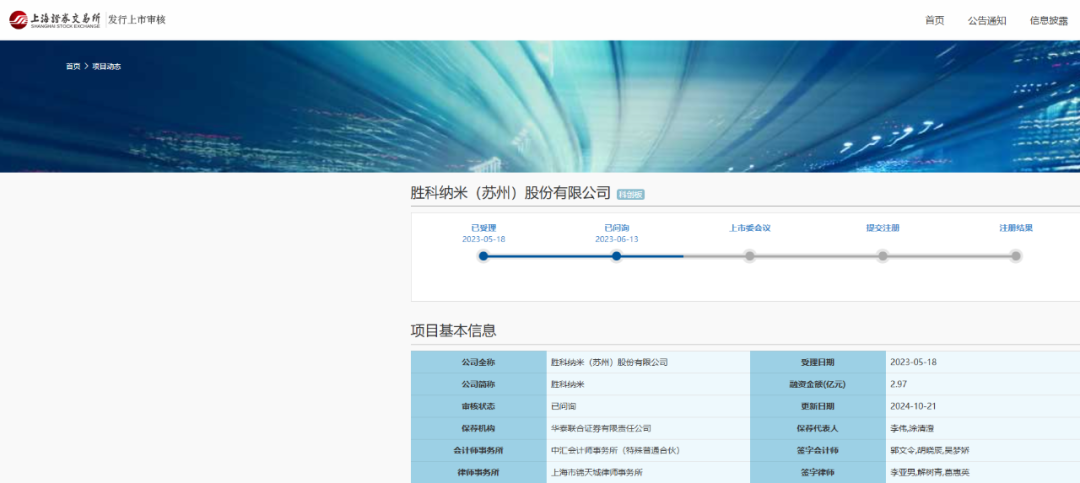Click the 项目动态 breadcrumb link
The image size is (1080, 483).
pyautogui.click(x=107, y=66)
